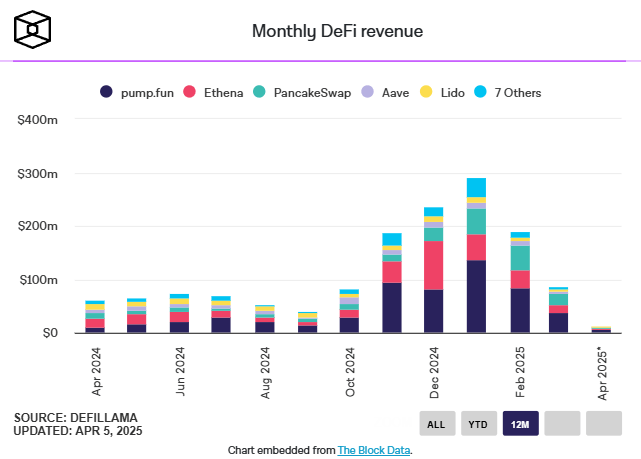Image resolution: width=641 pixels, height=459 pixels.
Task: Click the Dec 2024 stacked bar
Action: (x=433, y=270)
